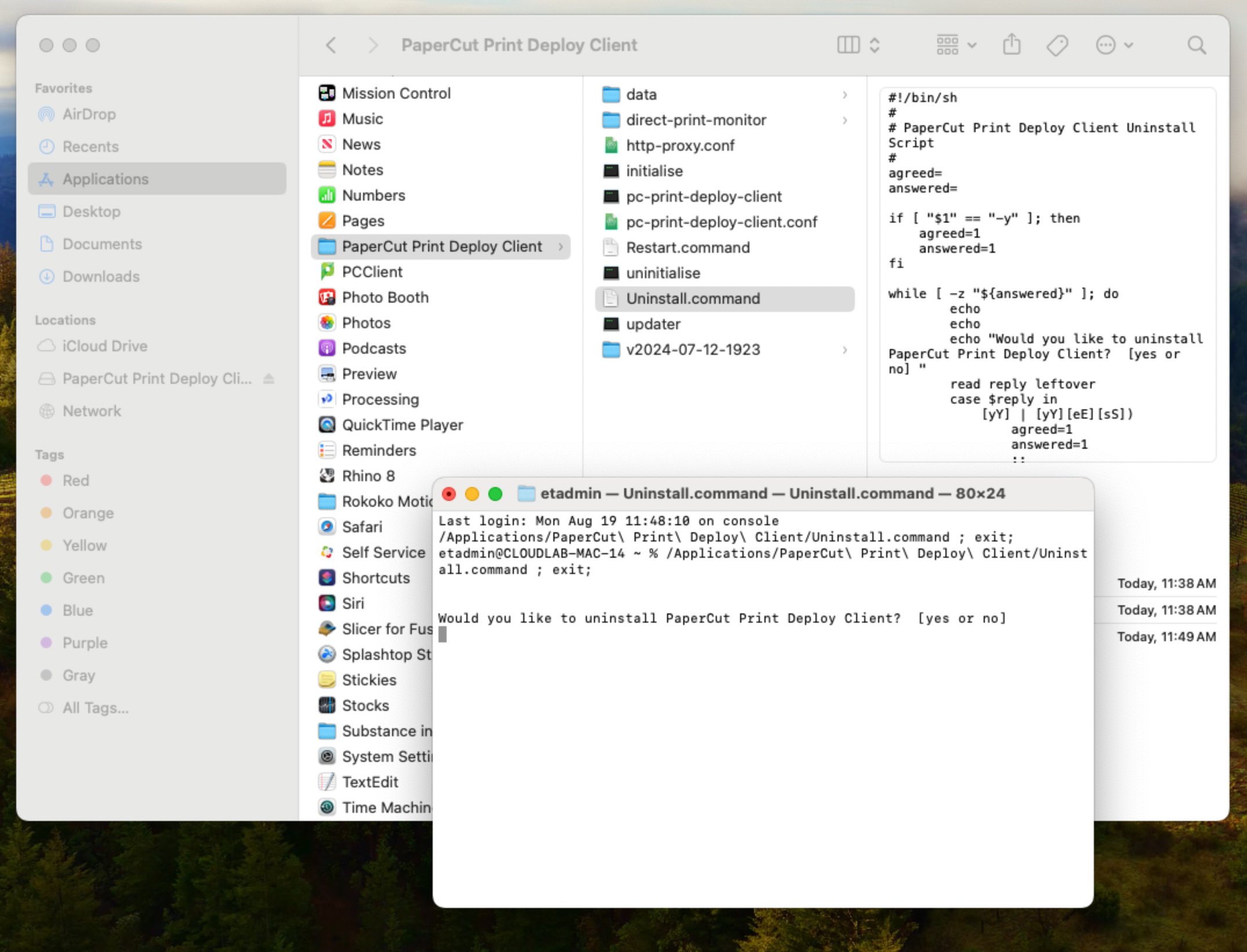Screen dimensions: 1247x952
Task: Open Documents from the sidebar
Action: (157, 244)
